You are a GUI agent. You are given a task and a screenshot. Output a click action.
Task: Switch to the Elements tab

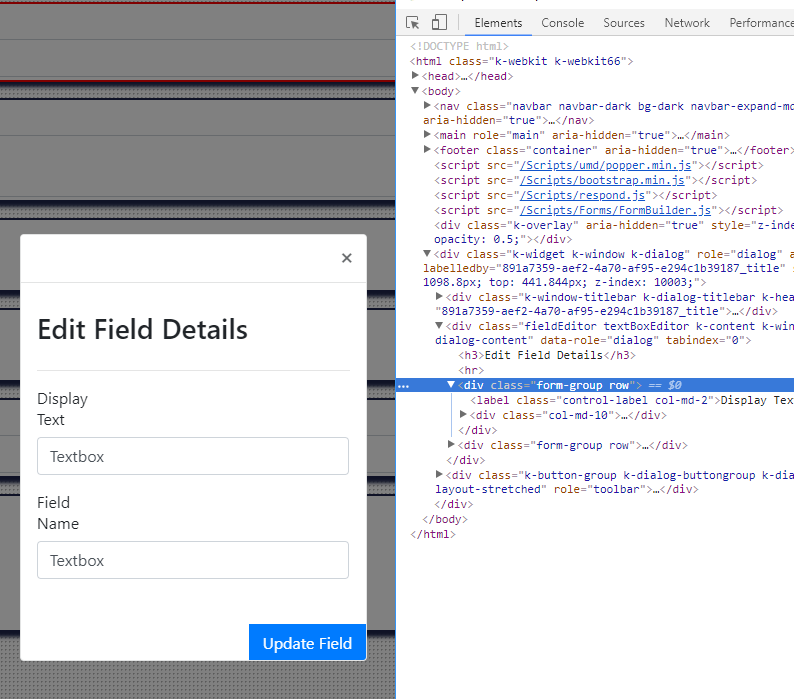(x=498, y=23)
